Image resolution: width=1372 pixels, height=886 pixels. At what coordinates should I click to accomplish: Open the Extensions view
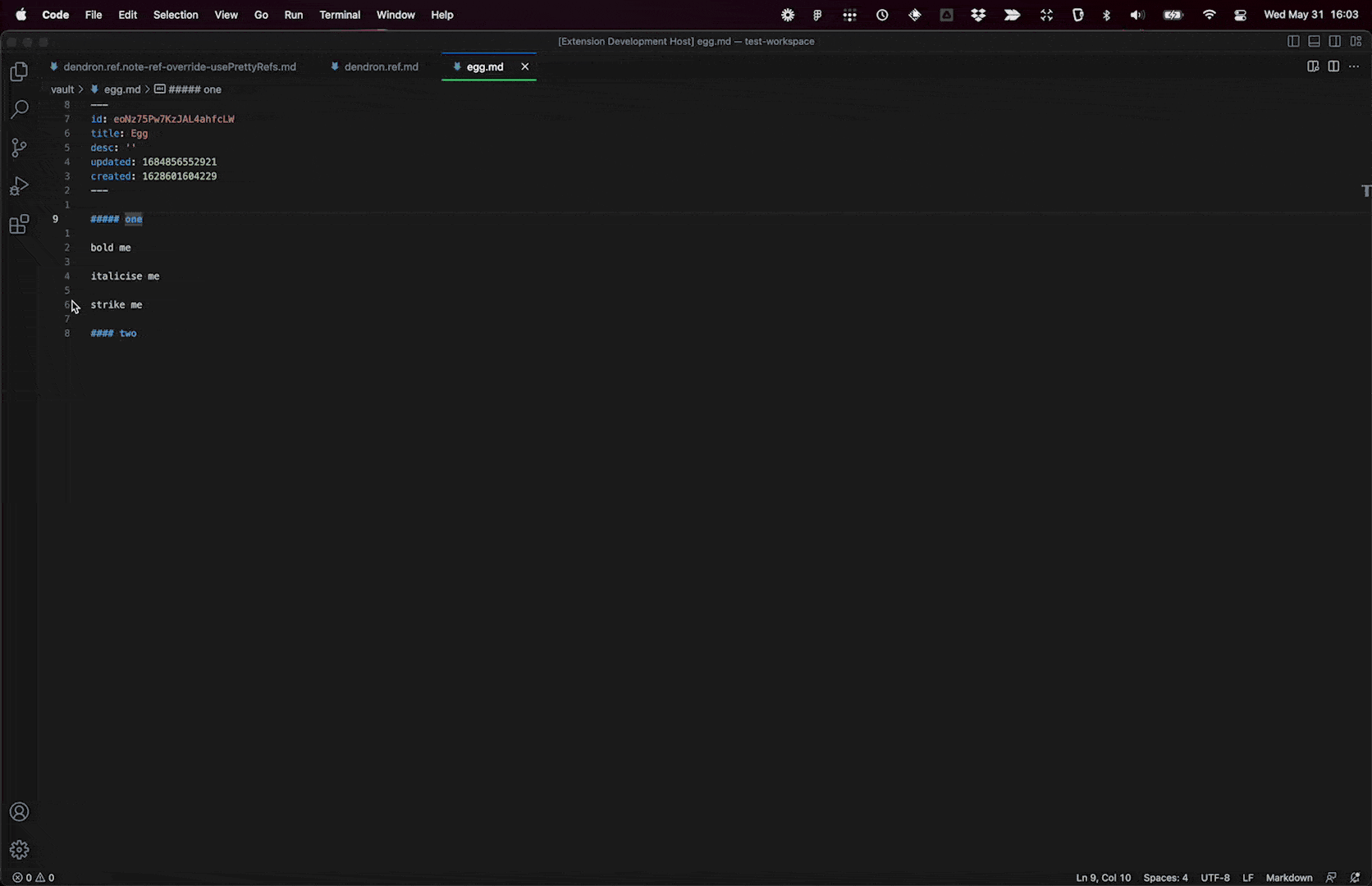click(x=19, y=224)
